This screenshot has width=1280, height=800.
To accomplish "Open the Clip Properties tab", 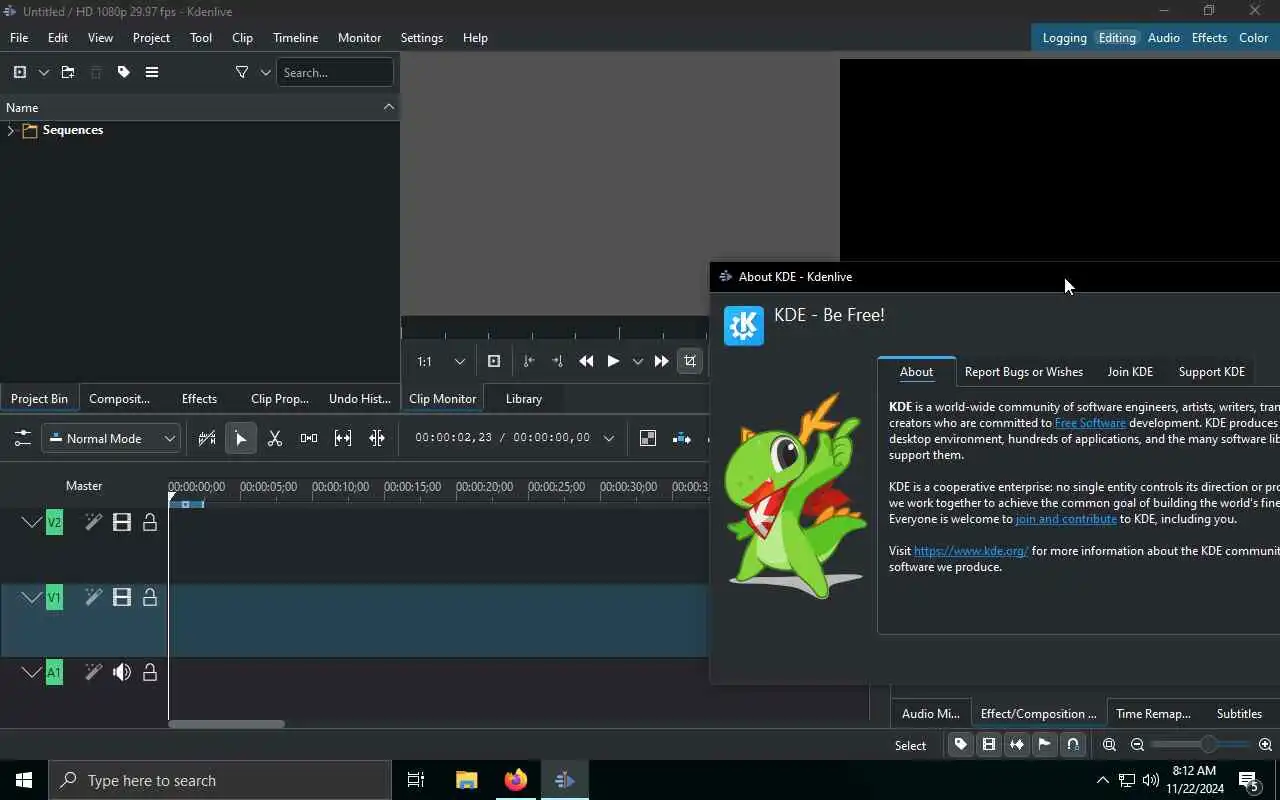I will 279,398.
